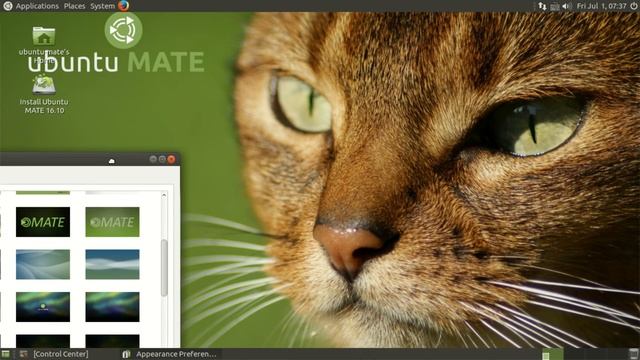Click the trash icon in bottom panel

tap(633, 354)
